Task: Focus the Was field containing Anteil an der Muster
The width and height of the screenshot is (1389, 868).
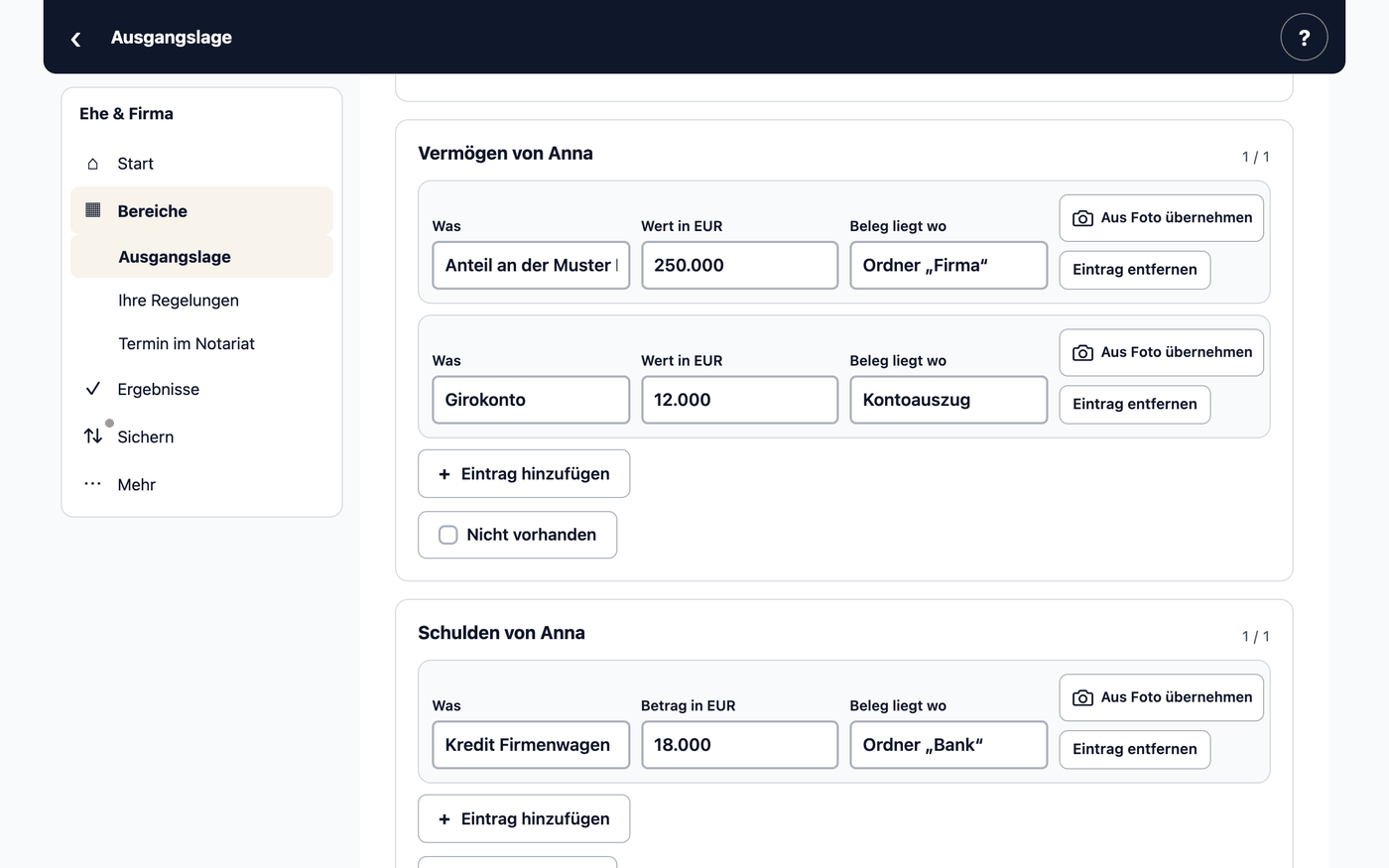Action: (x=531, y=266)
